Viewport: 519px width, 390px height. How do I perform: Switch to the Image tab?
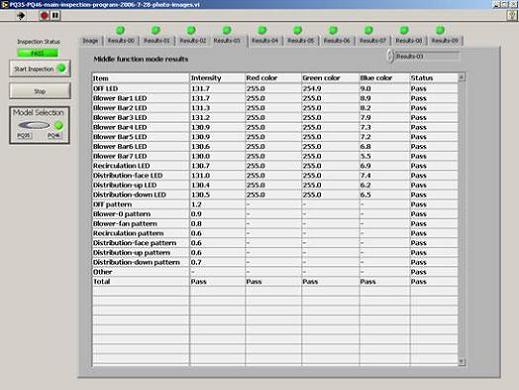90,41
